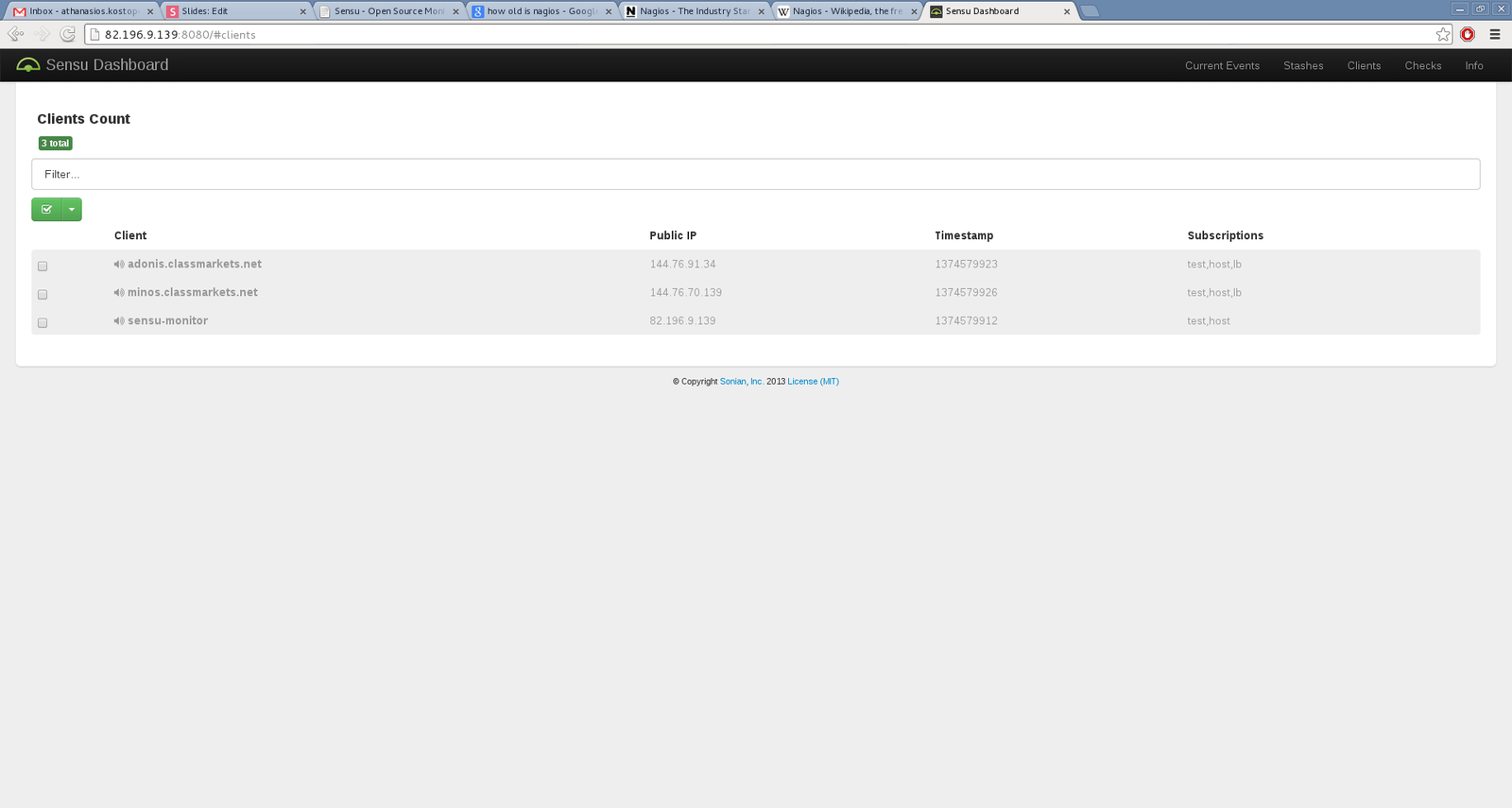Expand the green select dropdown caret

tap(72, 210)
